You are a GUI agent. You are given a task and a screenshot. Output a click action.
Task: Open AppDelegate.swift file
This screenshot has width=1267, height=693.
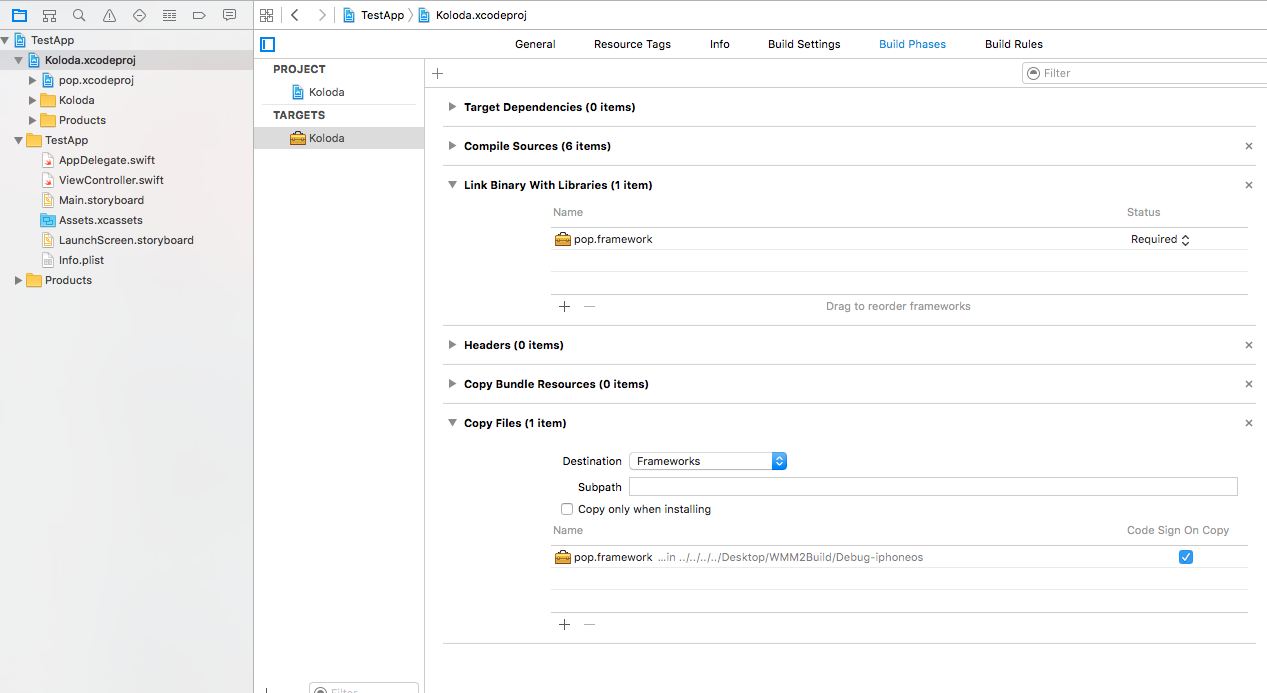click(x=107, y=160)
